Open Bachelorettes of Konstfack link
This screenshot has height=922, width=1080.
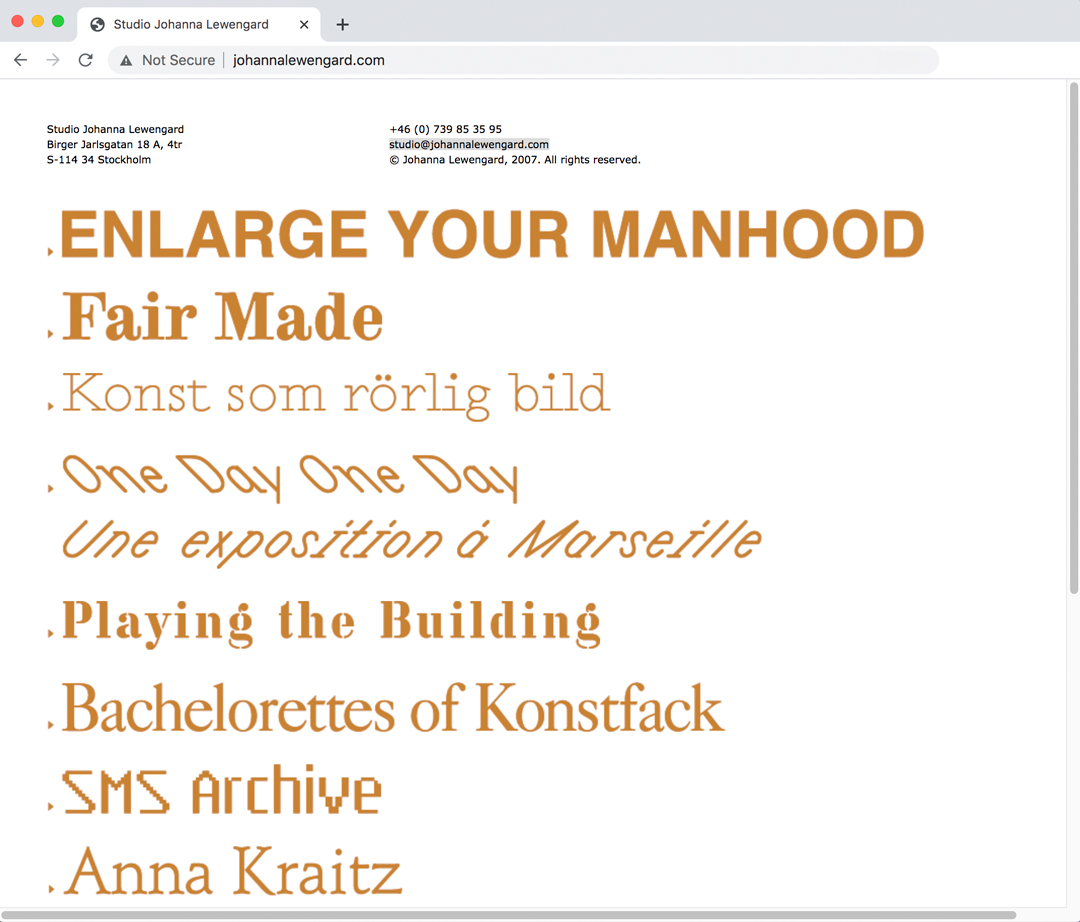[x=393, y=708]
